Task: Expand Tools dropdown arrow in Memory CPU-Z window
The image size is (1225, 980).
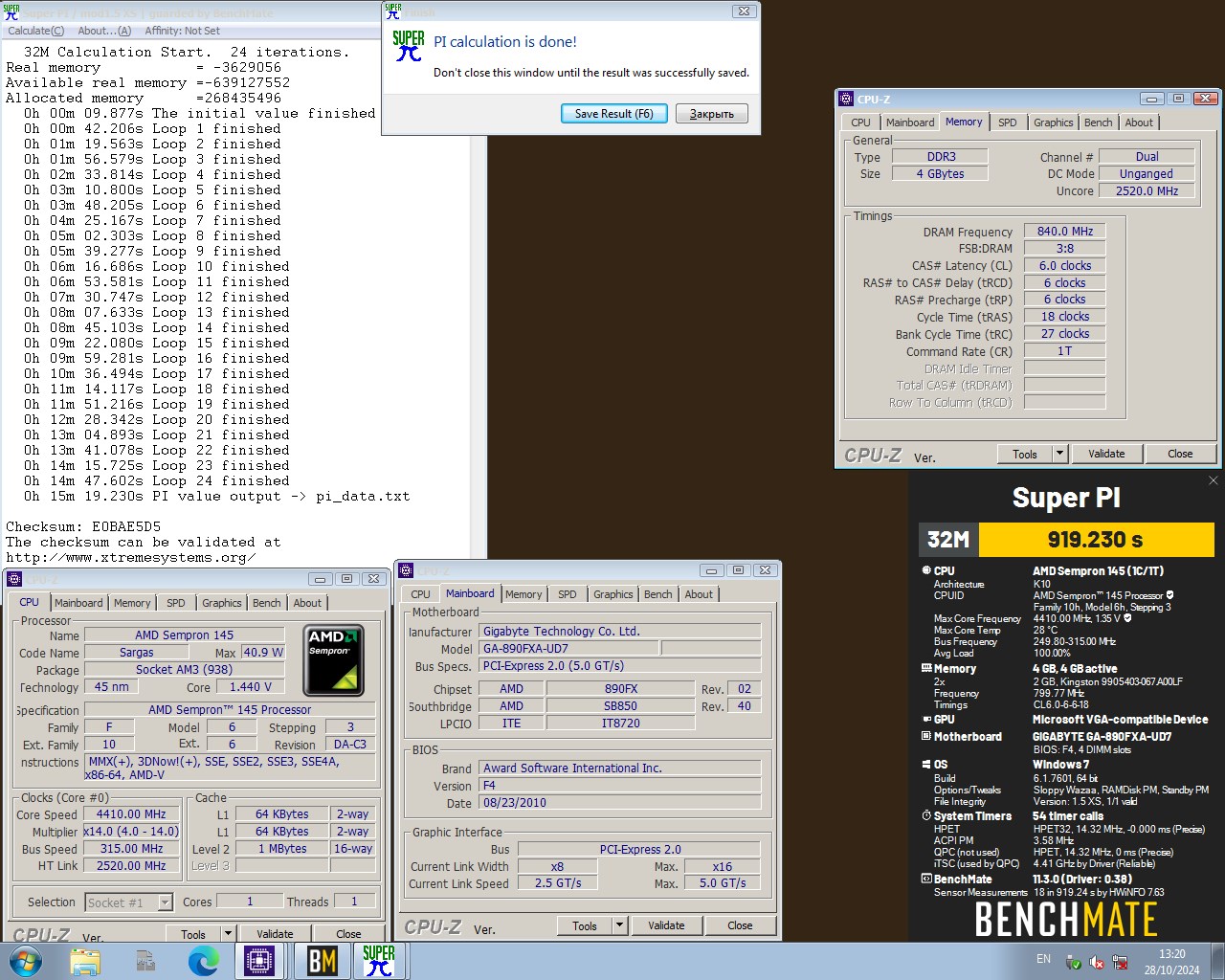Action: (x=1059, y=454)
